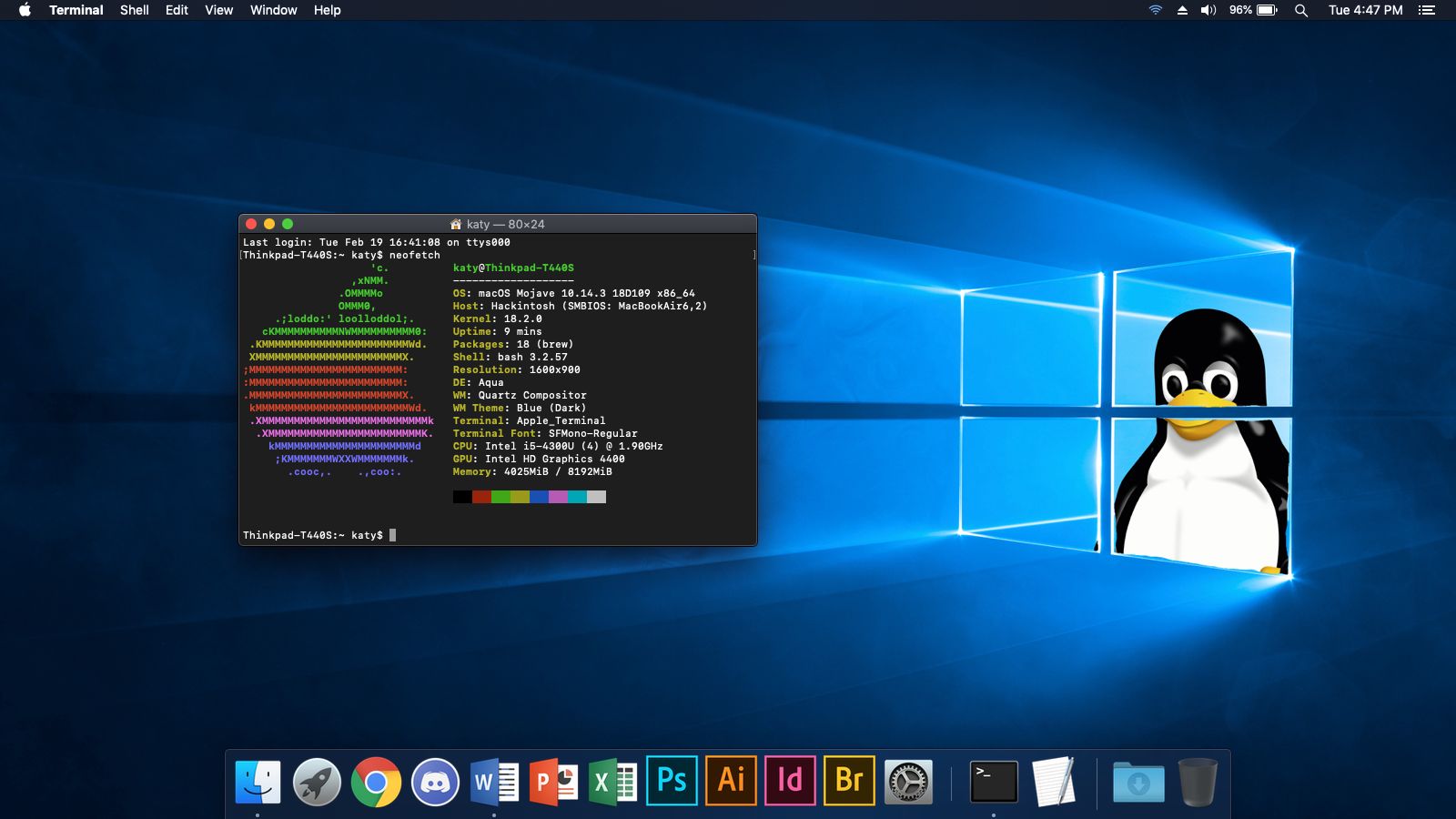Show battery status dropdown
1456x819 pixels.
point(1266,10)
